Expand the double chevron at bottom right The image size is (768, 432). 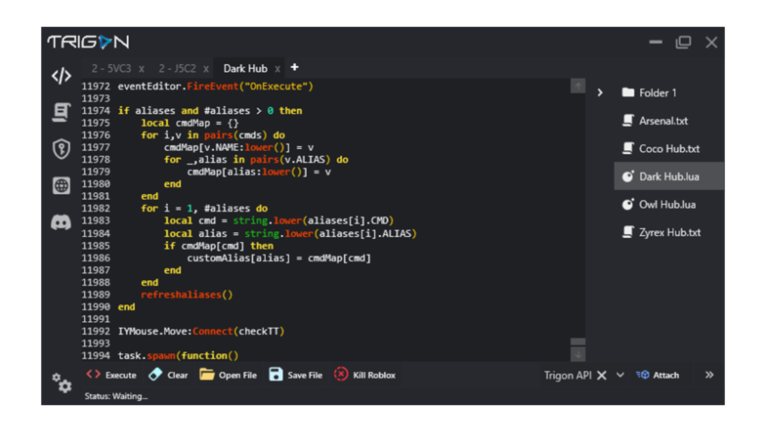tap(709, 375)
